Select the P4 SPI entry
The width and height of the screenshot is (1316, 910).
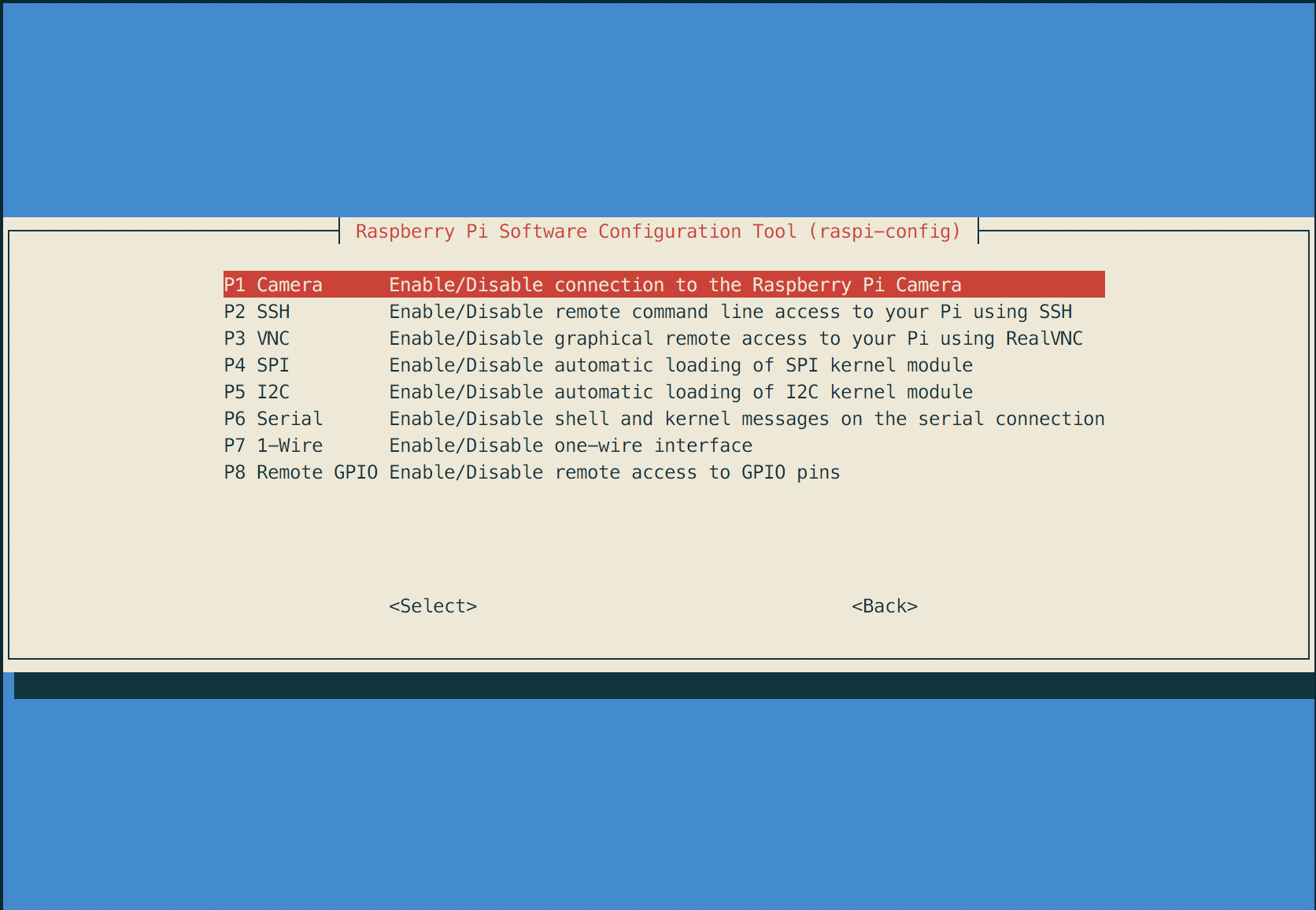664,365
